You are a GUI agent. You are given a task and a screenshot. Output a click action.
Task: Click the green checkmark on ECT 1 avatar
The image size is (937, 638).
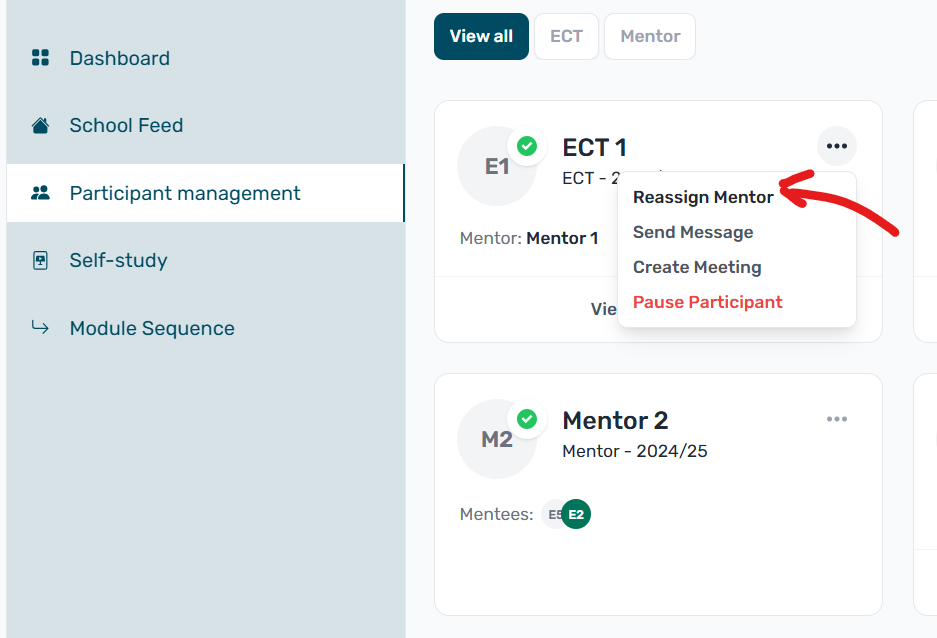pos(527,146)
